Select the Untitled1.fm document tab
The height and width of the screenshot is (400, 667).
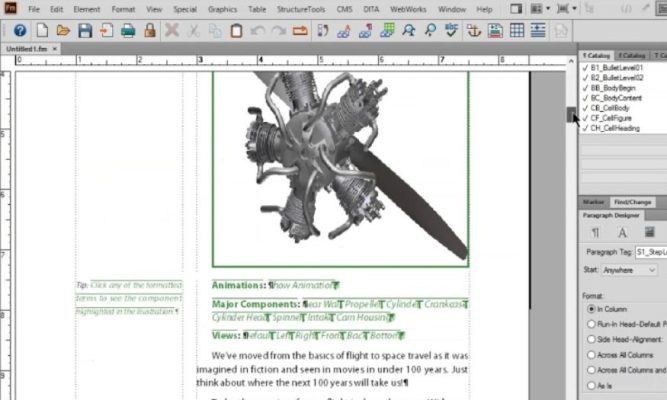point(27,48)
